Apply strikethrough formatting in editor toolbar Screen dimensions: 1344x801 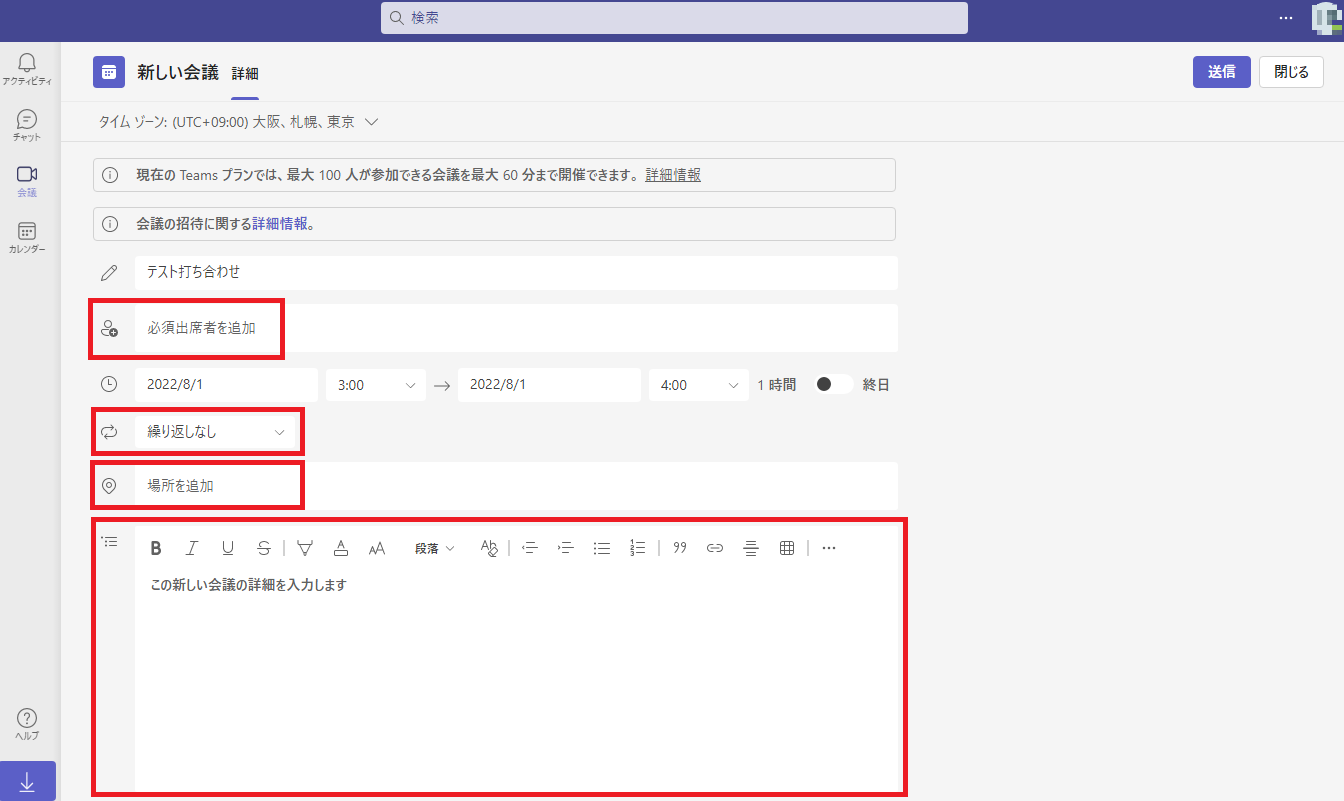tap(263, 548)
